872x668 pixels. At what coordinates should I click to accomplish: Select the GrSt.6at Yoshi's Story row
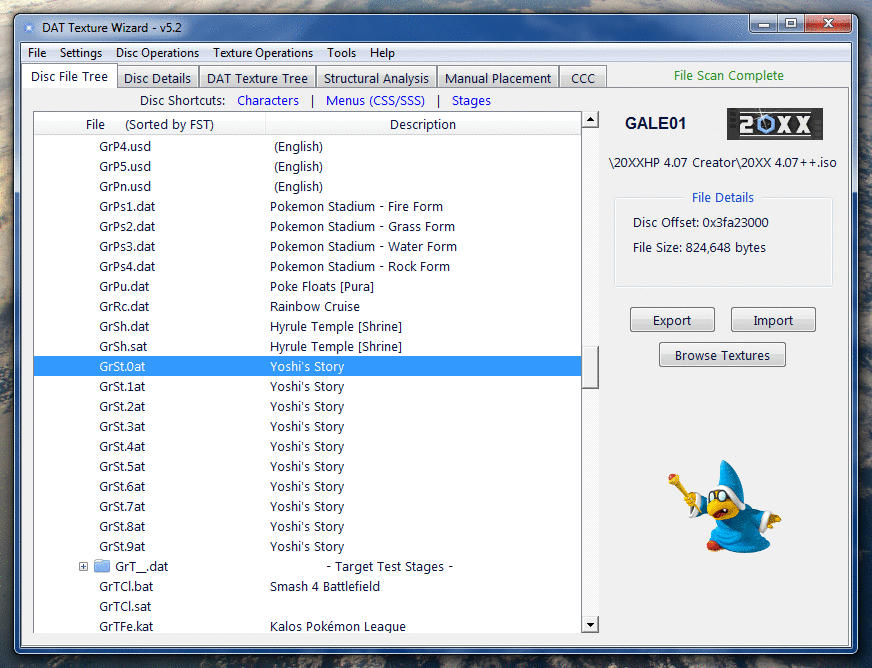(x=308, y=487)
